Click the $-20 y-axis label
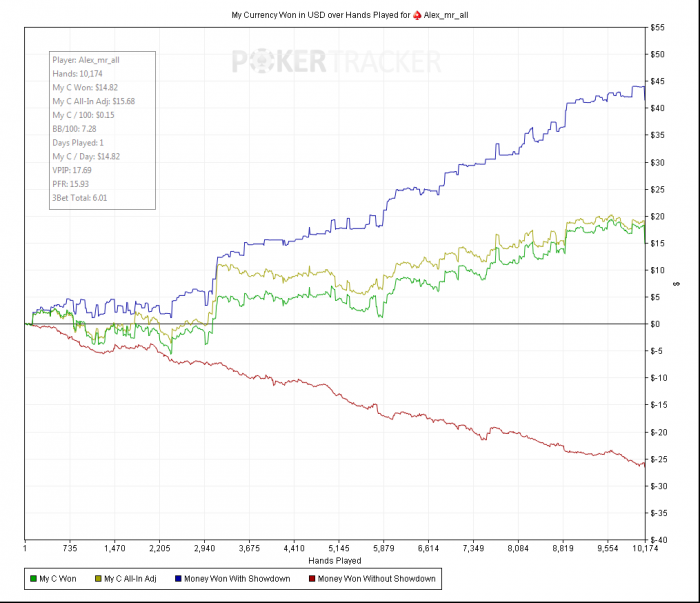 pos(659,432)
